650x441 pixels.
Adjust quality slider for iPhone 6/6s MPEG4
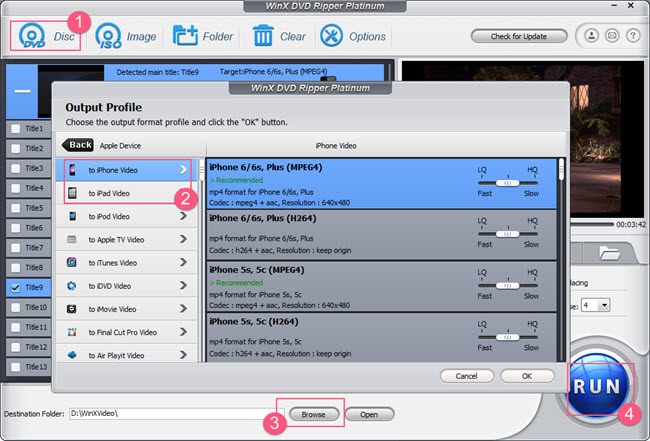pos(508,183)
